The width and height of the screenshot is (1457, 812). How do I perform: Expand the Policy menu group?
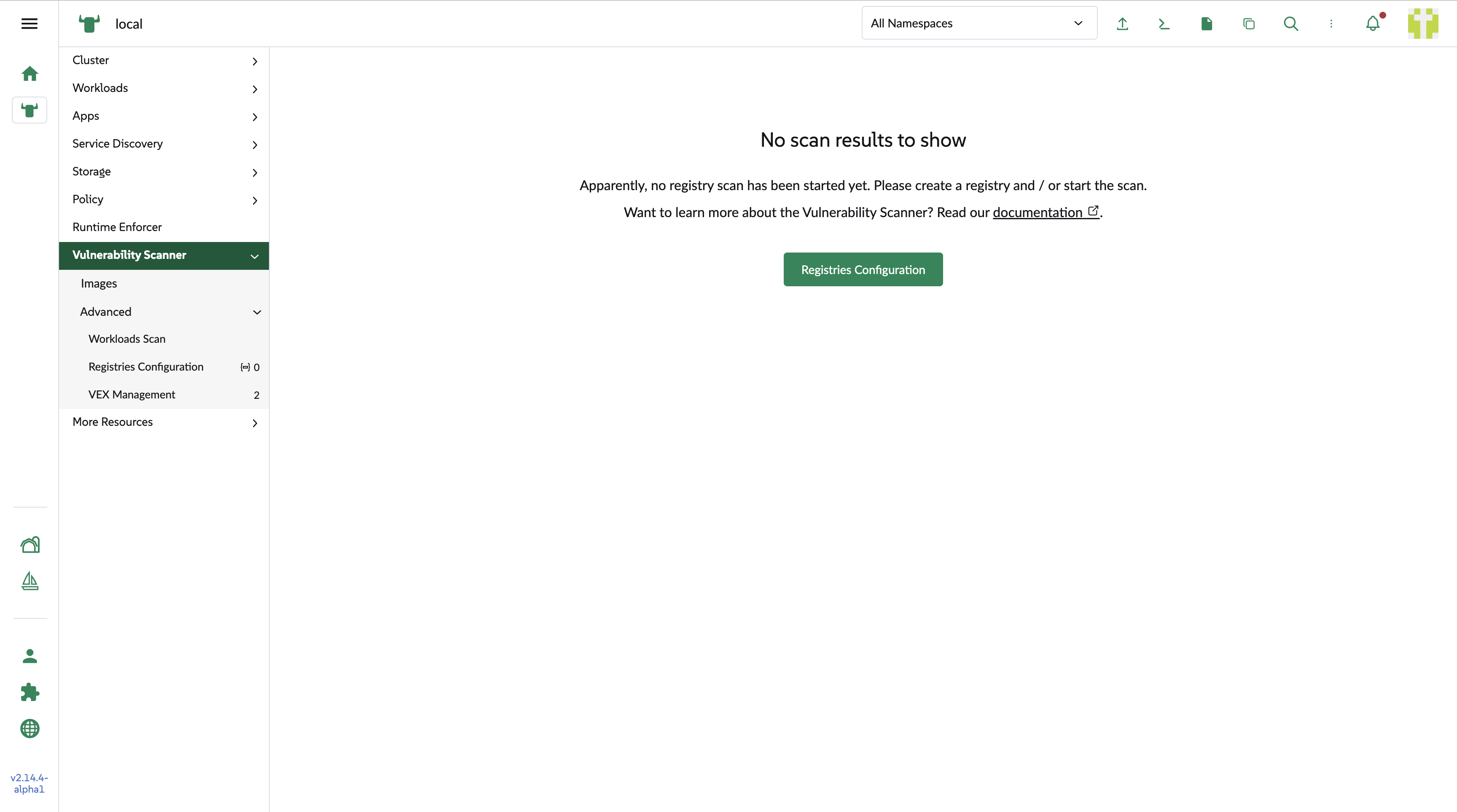click(164, 199)
